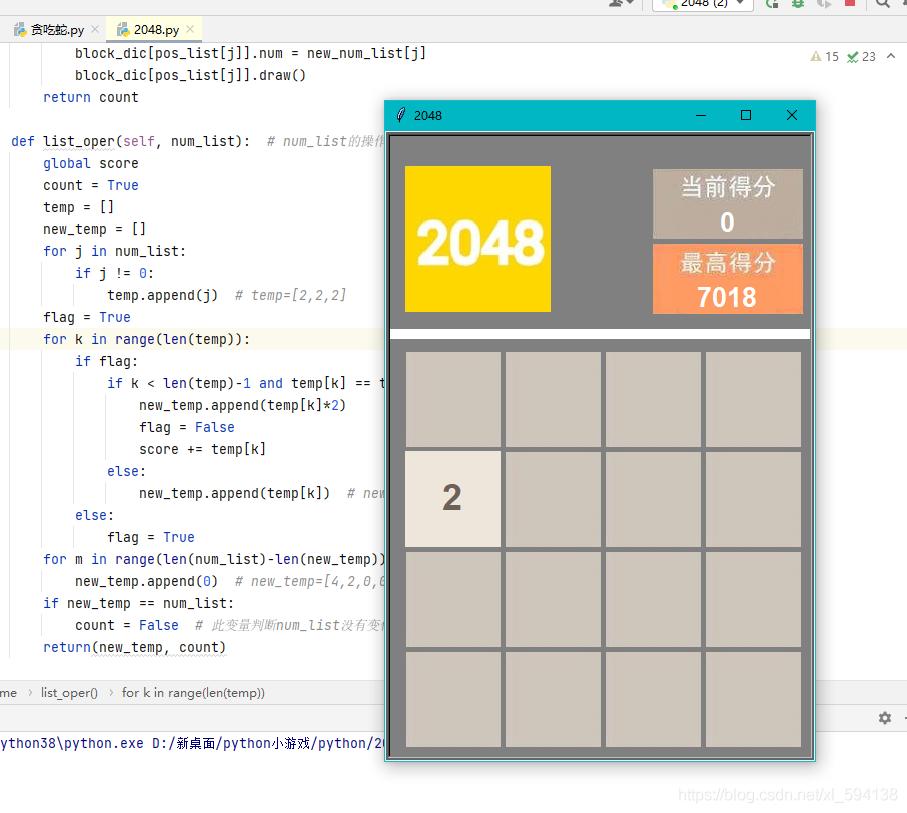
Task: Minimize the 2048 game window
Action: pyautogui.click(x=701, y=115)
